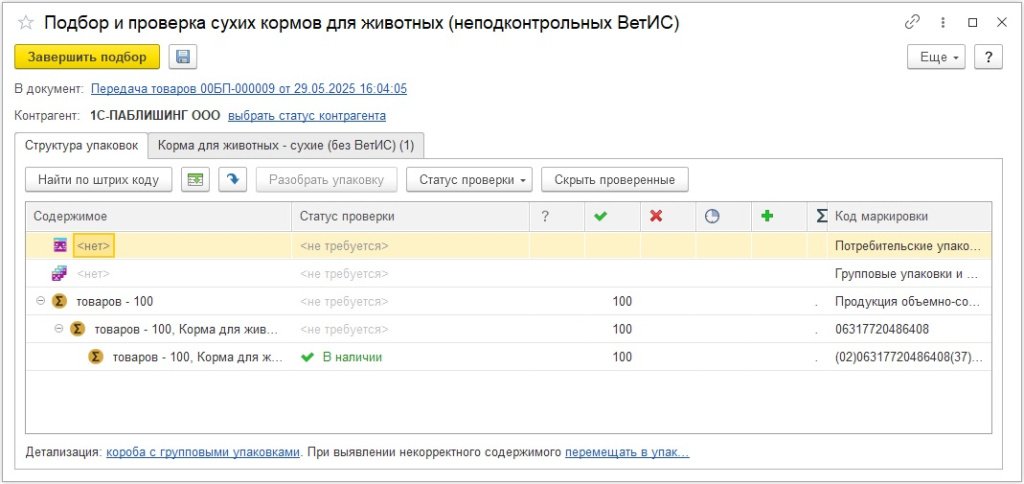The height and width of the screenshot is (484, 1024).
Task: Click the save floppy disk icon
Action: (183, 57)
